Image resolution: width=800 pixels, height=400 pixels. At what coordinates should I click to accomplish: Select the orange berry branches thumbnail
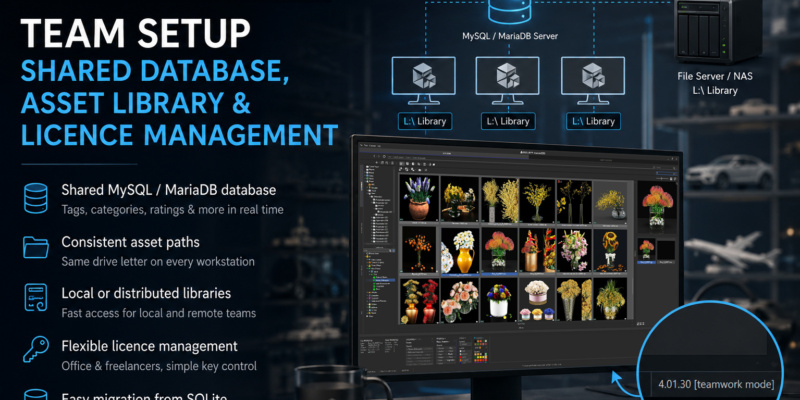pyautogui.click(x=419, y=249)
